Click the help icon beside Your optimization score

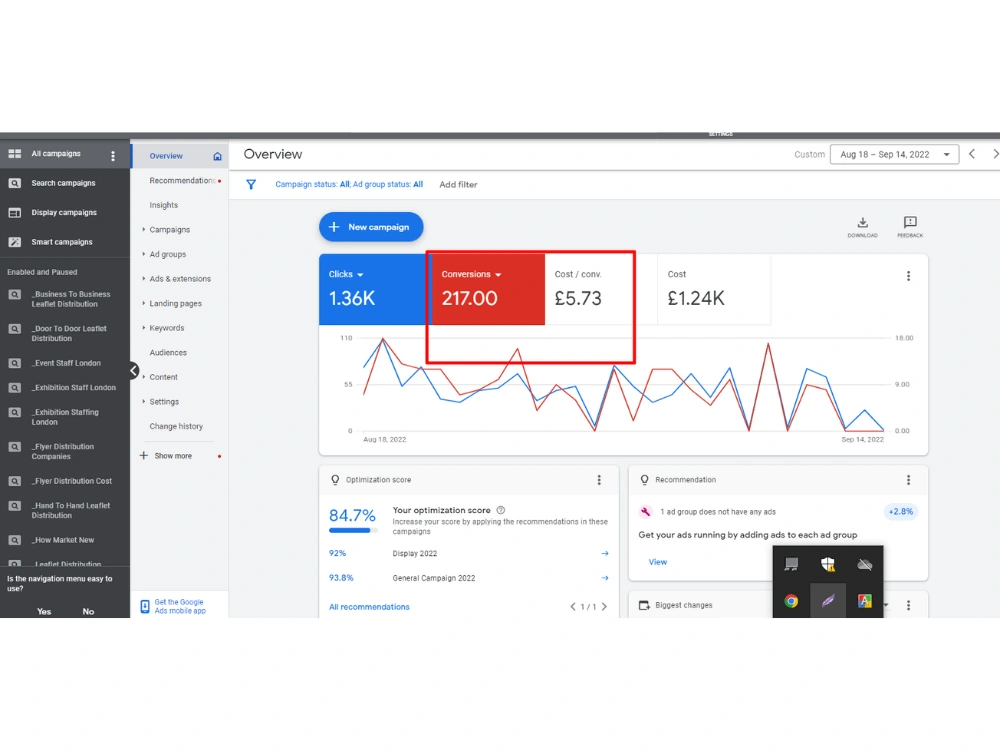[x=501, y=510]
